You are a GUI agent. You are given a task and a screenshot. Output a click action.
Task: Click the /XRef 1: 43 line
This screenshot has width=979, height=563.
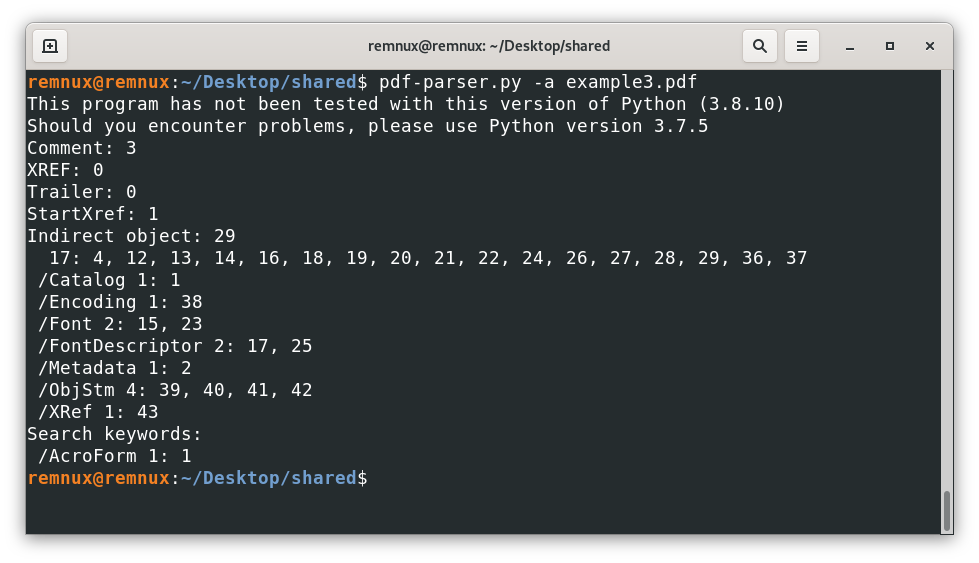click(x=98, y=412)
